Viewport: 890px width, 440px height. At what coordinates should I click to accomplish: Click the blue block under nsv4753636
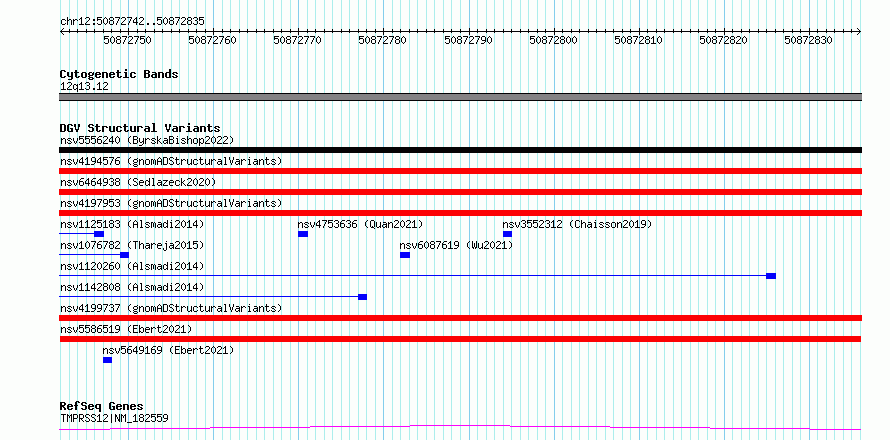coord(303,234)
